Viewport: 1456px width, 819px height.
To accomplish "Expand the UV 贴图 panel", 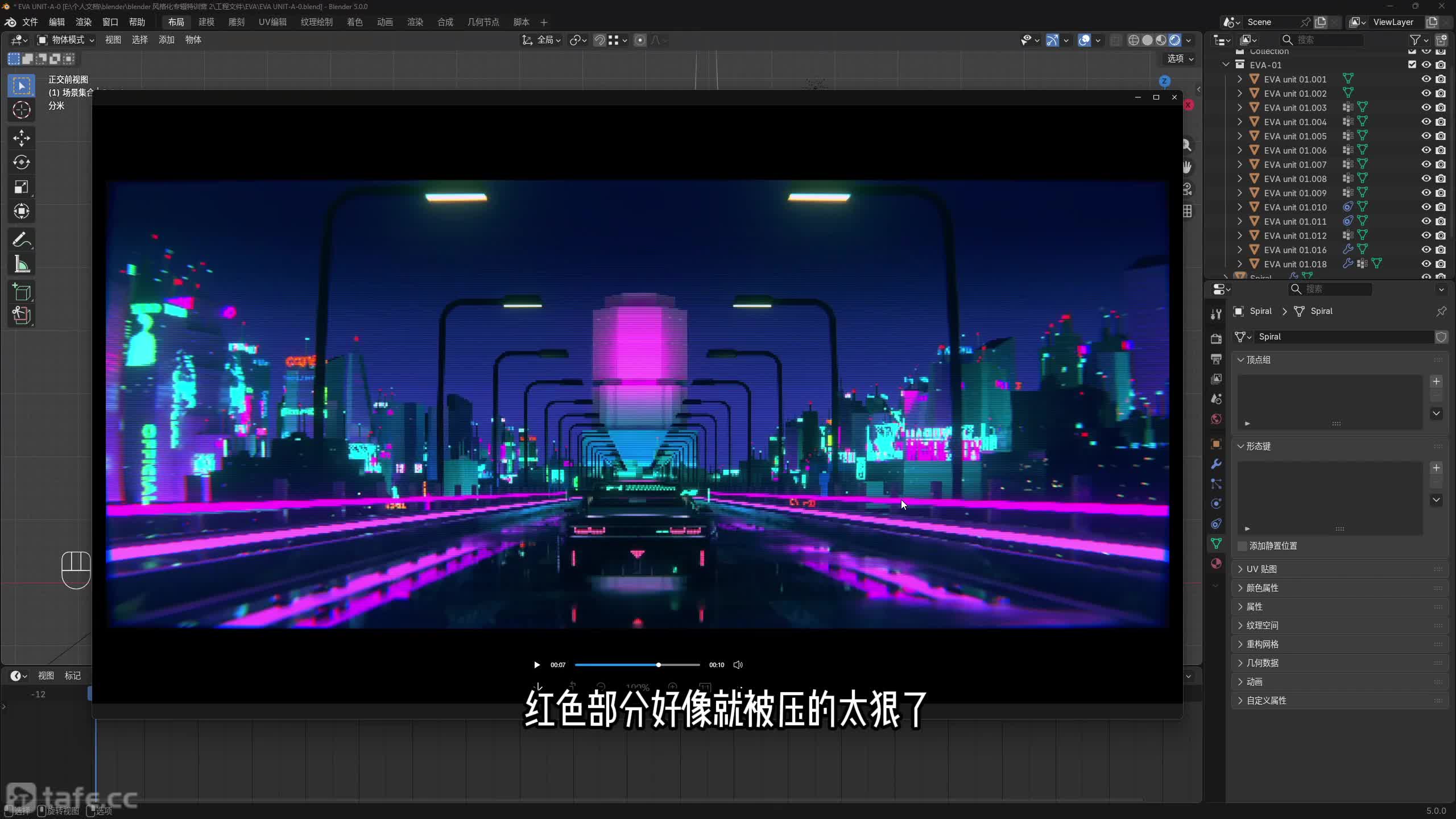I will tap(1261, 569).
